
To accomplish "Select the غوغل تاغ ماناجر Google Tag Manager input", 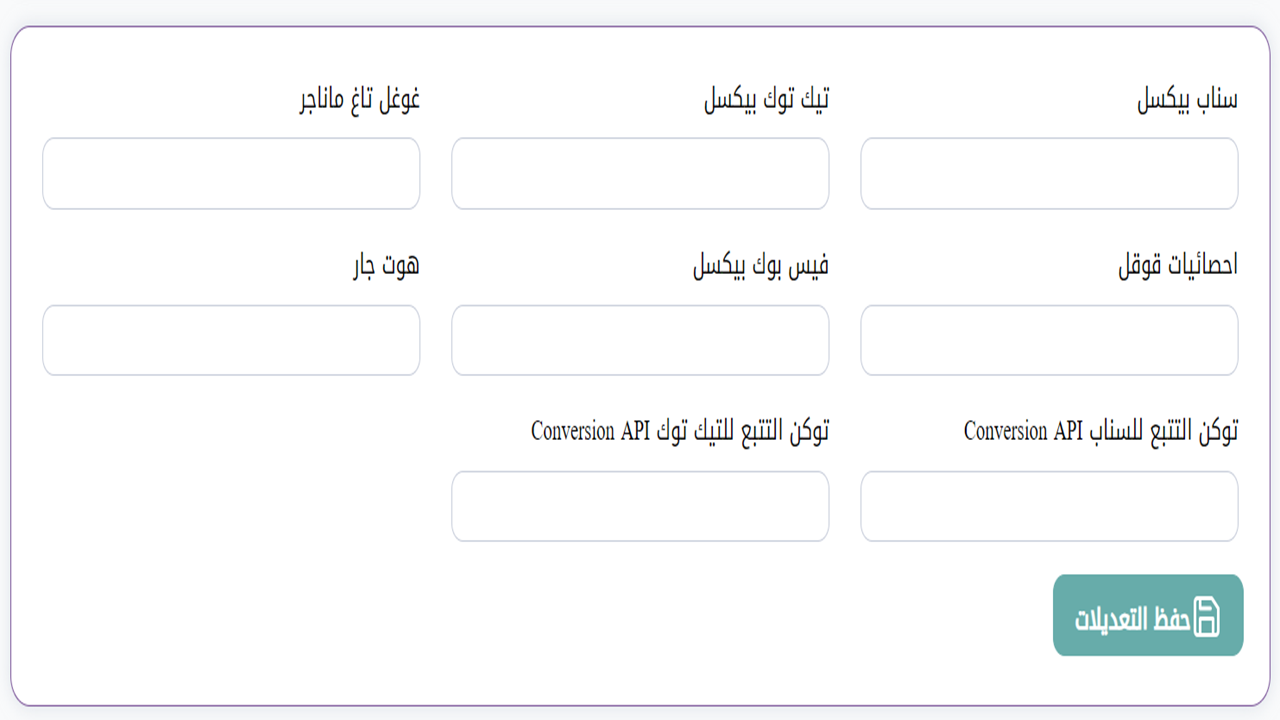I will 231,174.
